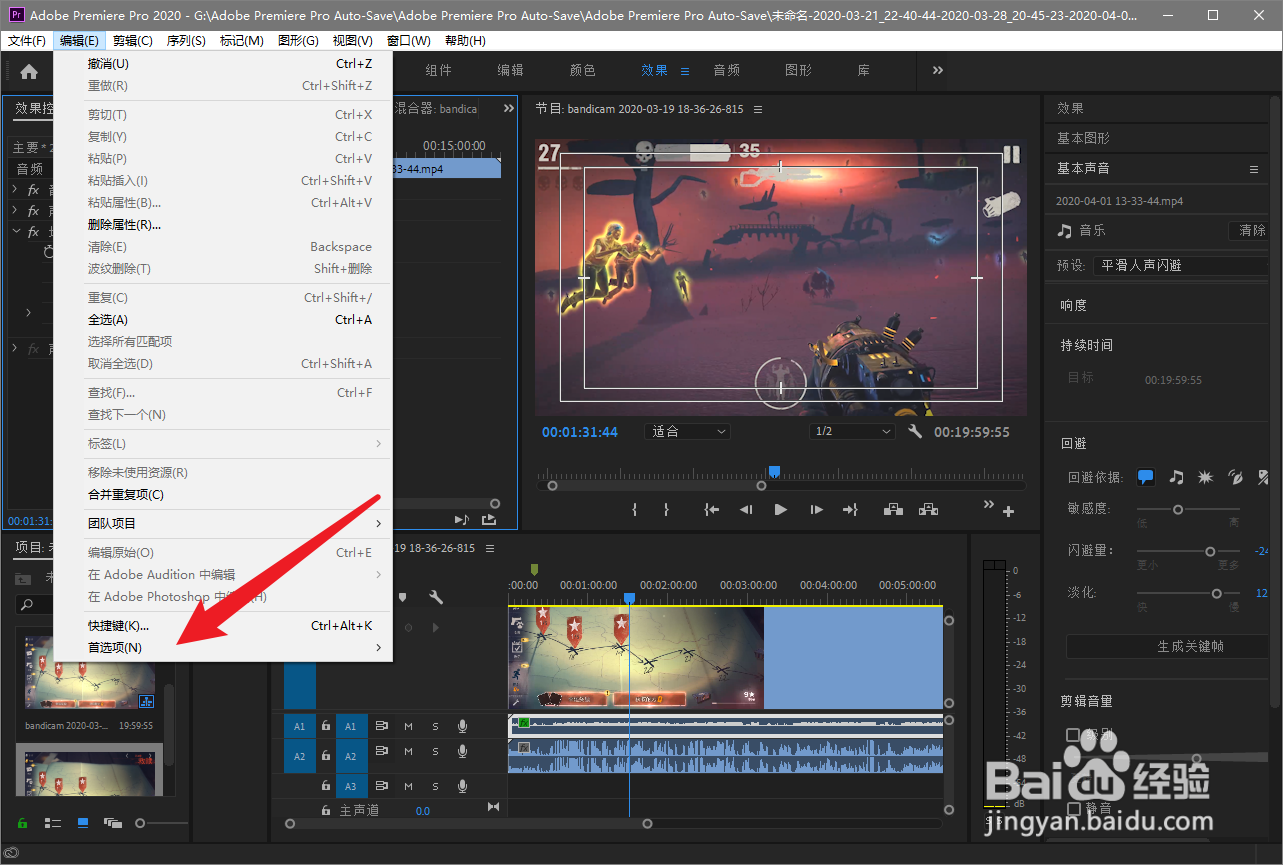Open the 平滑人声闪避 preset dropdown

click(x=1179, y=265)
